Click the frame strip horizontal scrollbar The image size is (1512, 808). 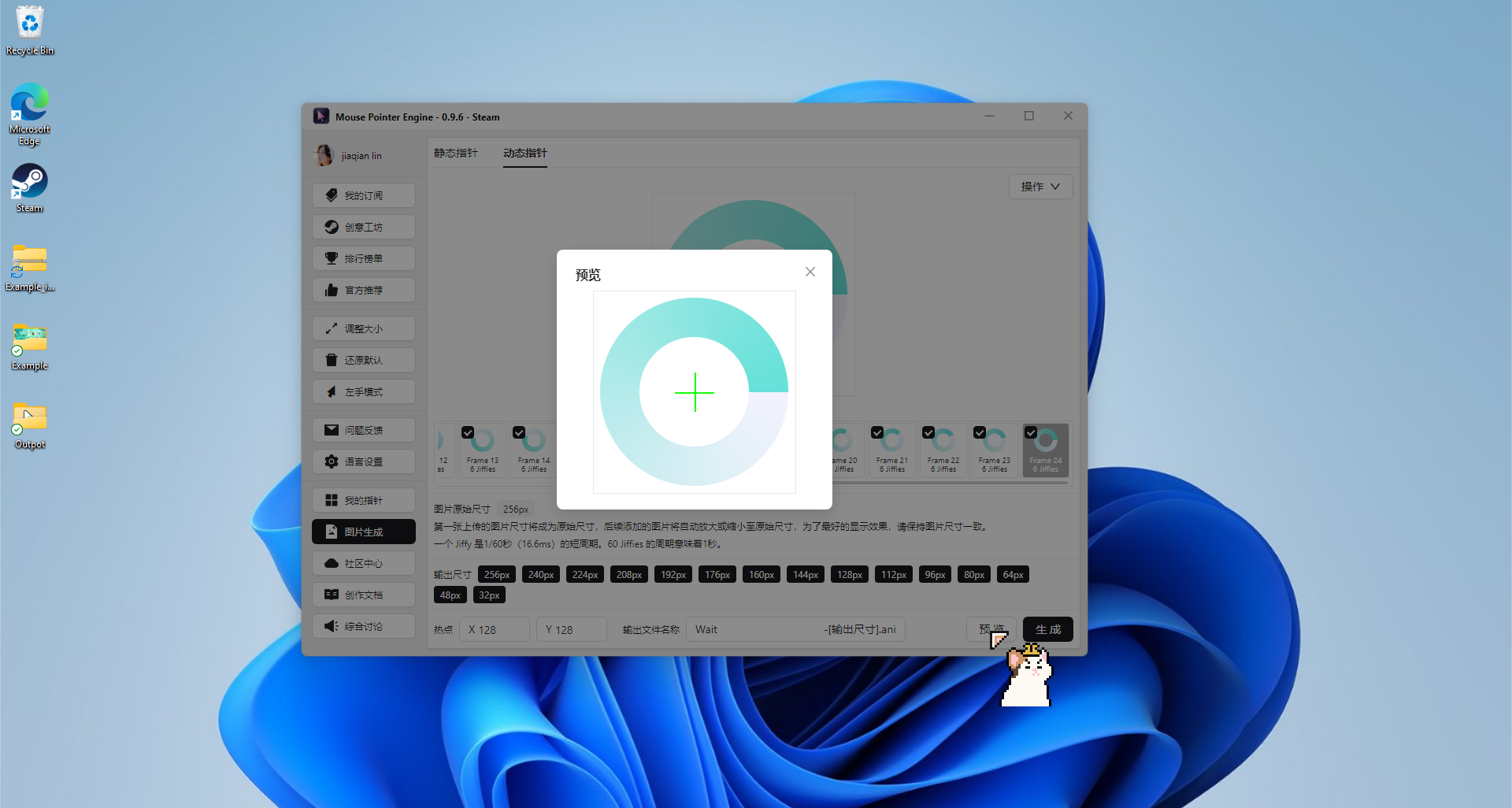click(945, 483)
